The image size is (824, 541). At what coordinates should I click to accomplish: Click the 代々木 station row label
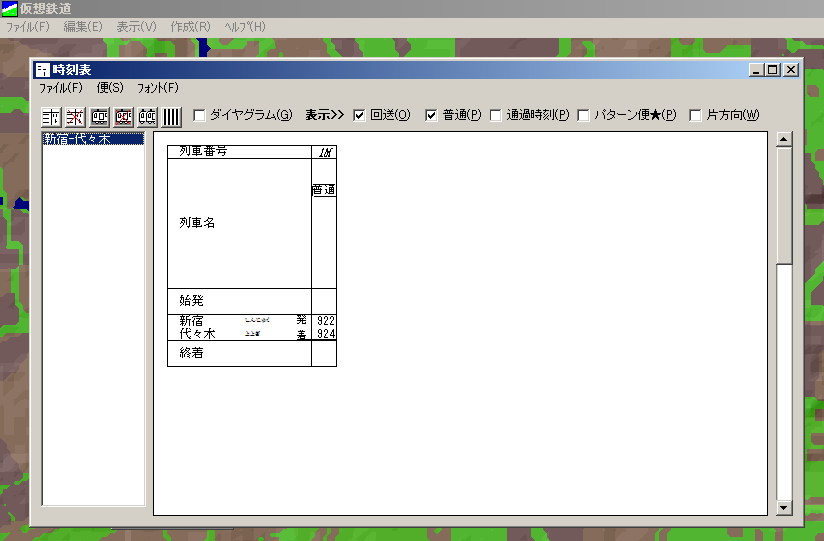tap(197, 334)
